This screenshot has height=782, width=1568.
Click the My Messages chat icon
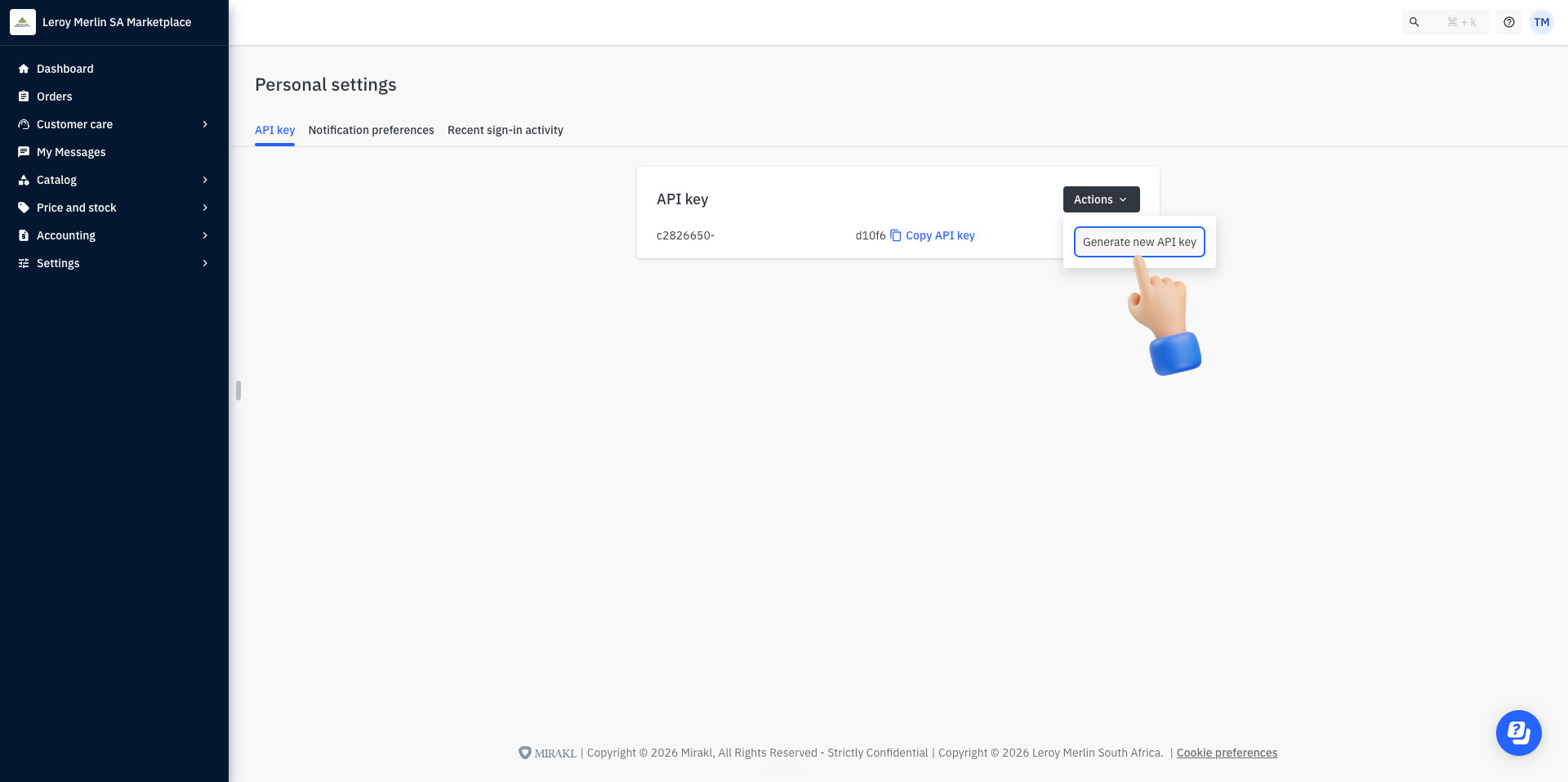[24, 152]
